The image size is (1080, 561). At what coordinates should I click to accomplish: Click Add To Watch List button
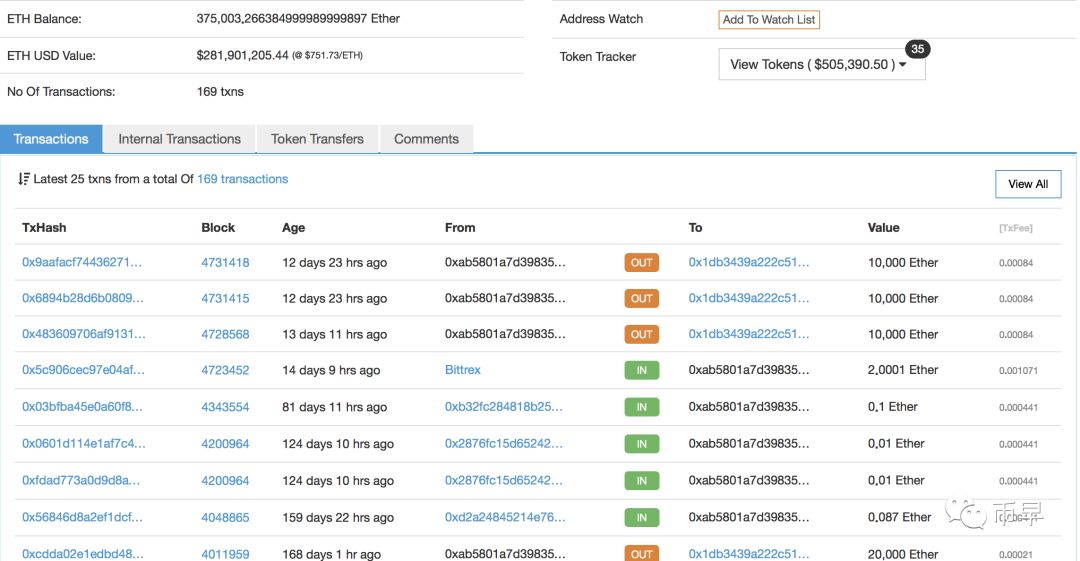click(x=768, y=19)
